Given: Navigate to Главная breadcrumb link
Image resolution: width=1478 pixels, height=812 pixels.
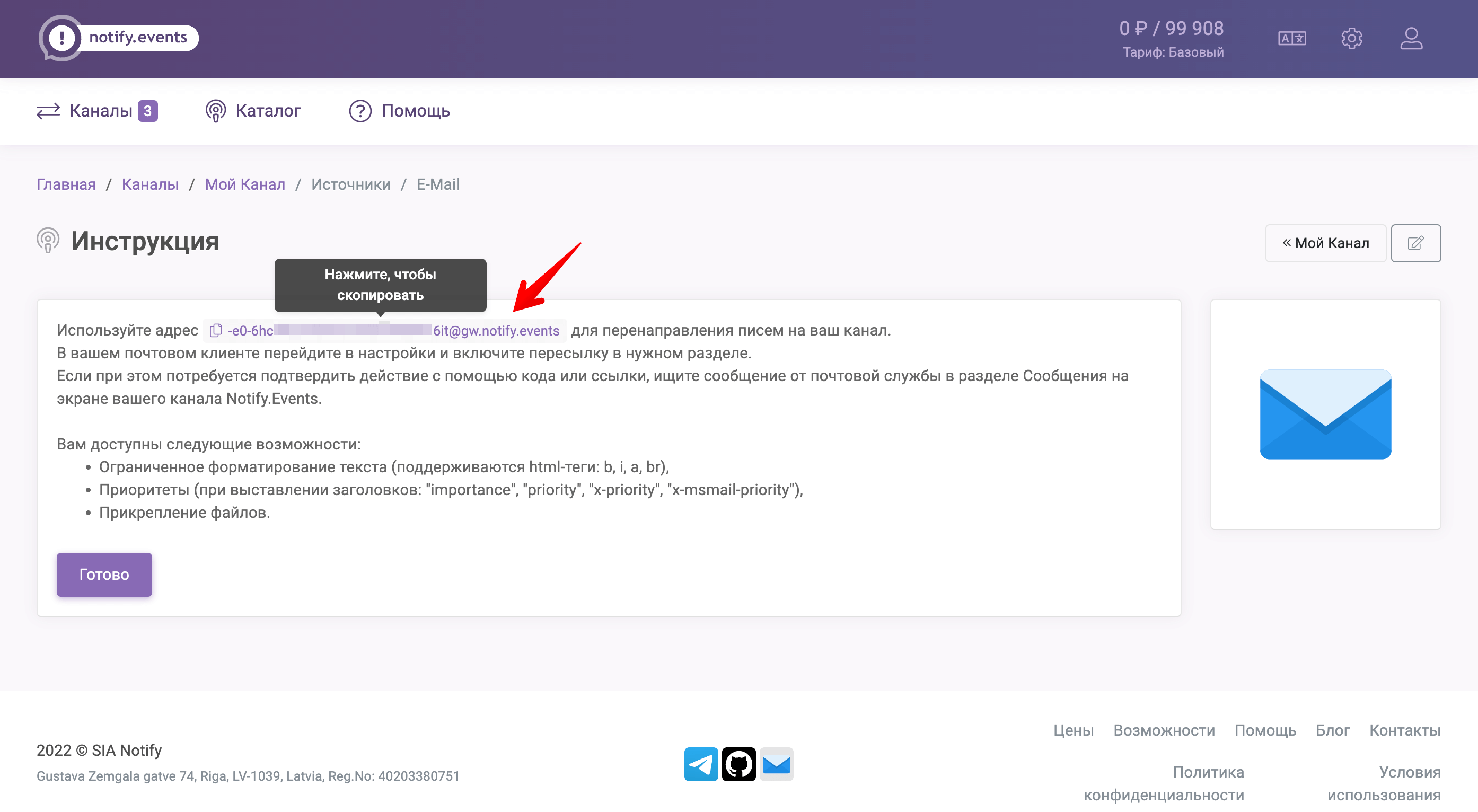Looking at the screenshot, I should click(65, 184).
